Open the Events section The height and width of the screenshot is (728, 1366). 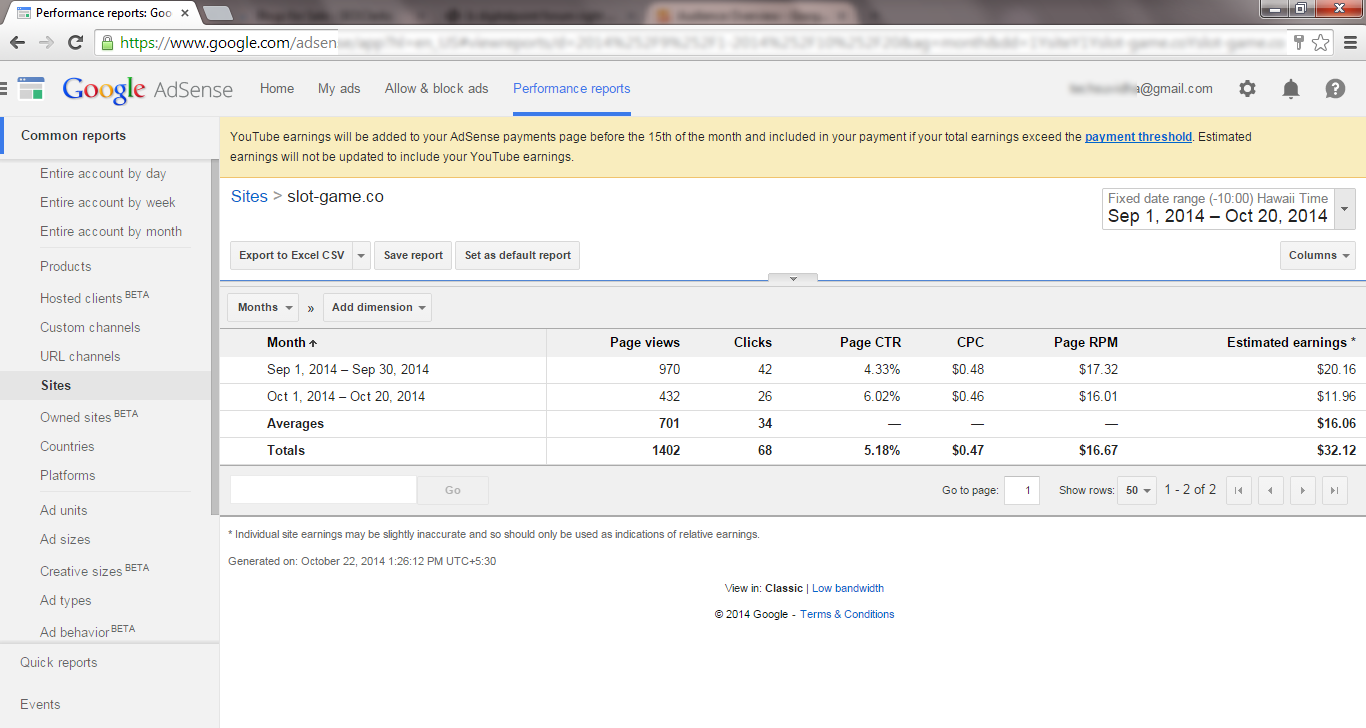click(40, 705)
